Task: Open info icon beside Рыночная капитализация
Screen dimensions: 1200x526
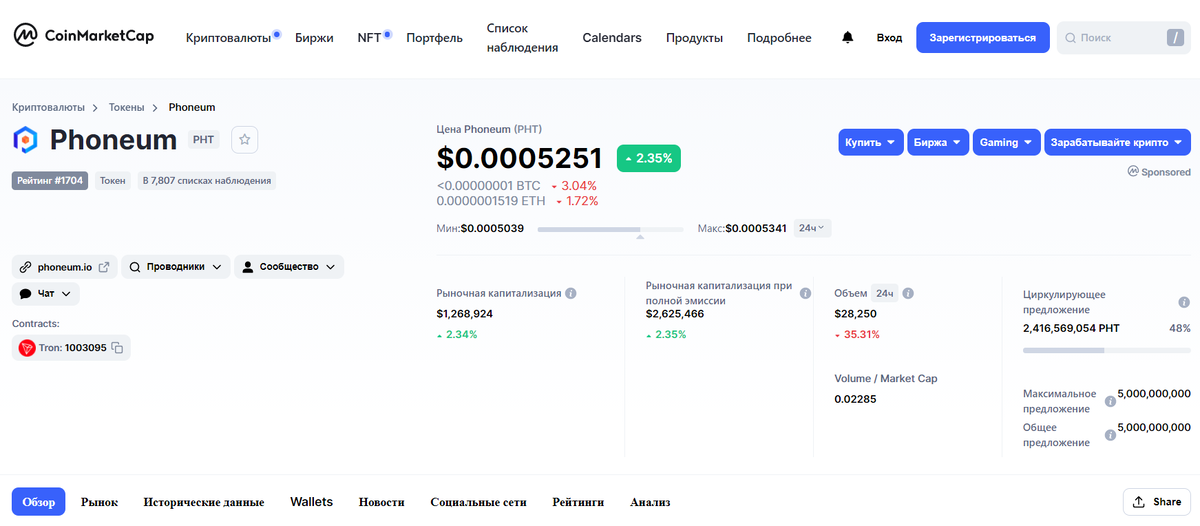Action: pyautogui.click(x=571, y=294)
